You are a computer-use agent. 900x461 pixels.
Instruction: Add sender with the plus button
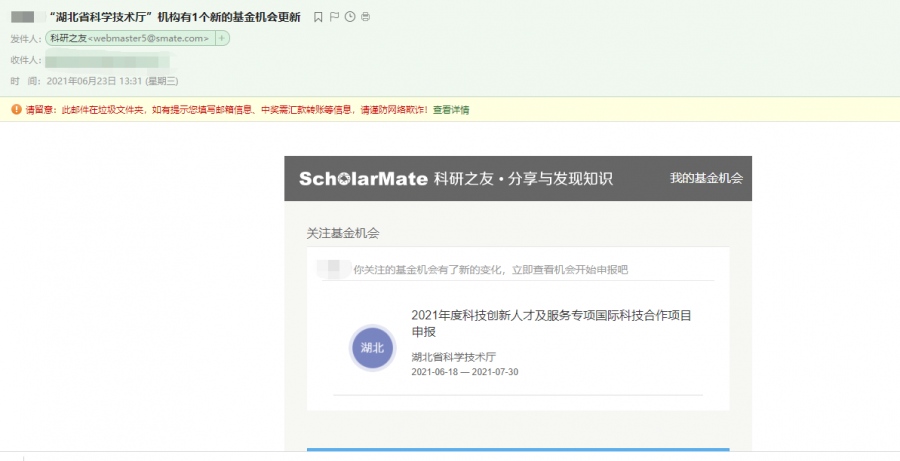coord(222,38)
